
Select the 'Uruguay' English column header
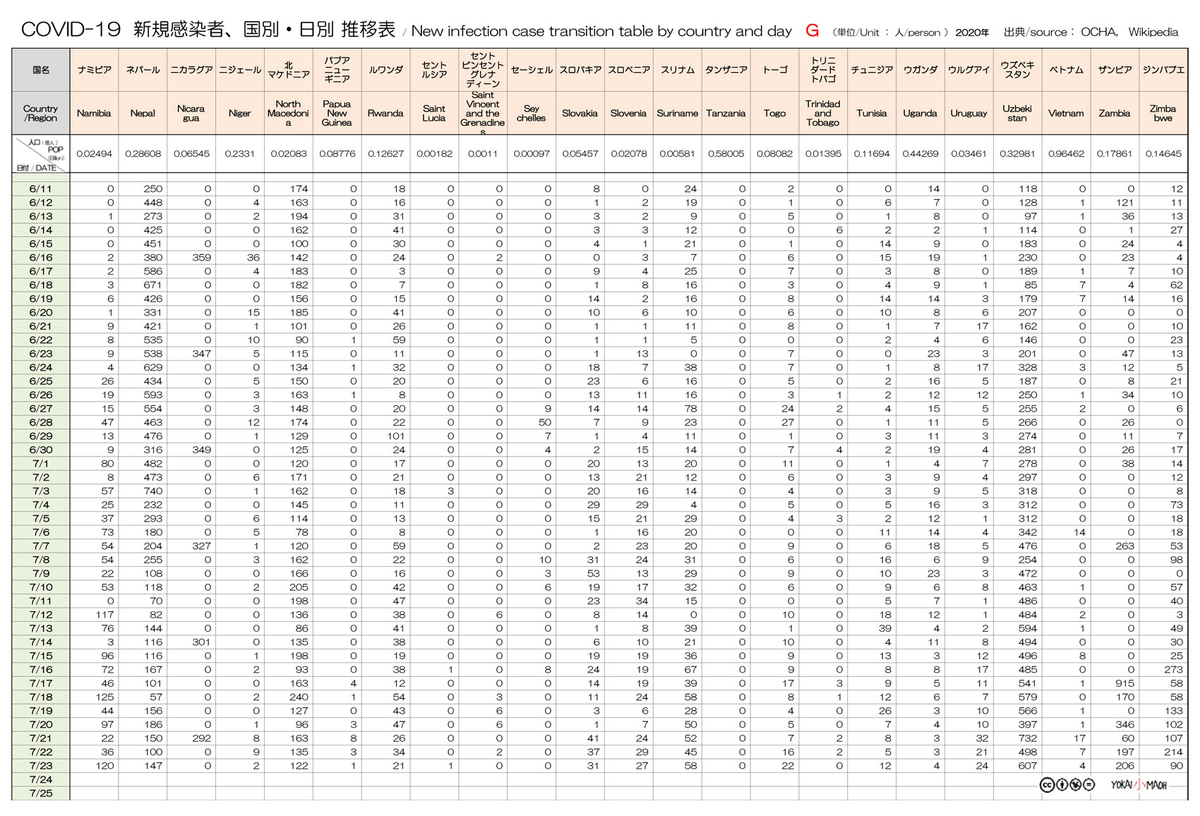(x=968, y=113)
